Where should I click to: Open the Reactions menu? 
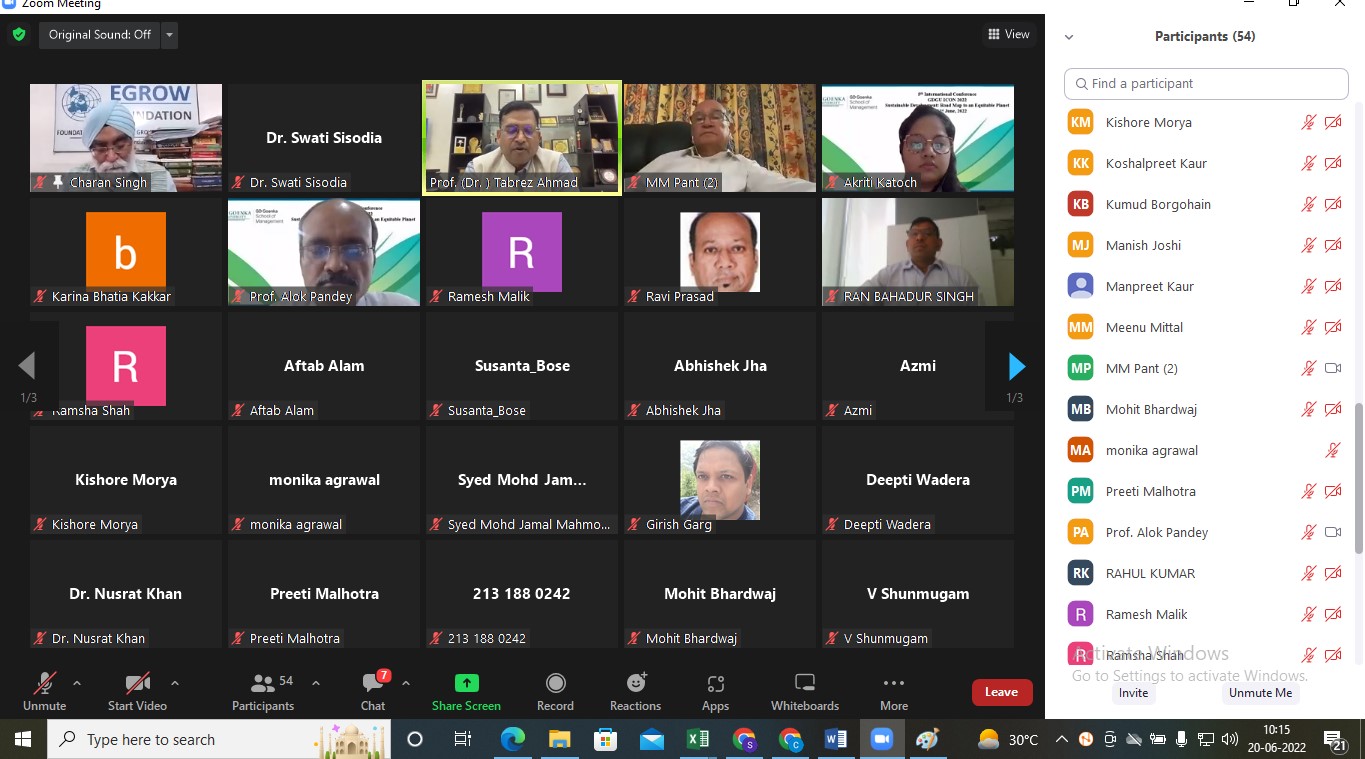pos(635,684)
